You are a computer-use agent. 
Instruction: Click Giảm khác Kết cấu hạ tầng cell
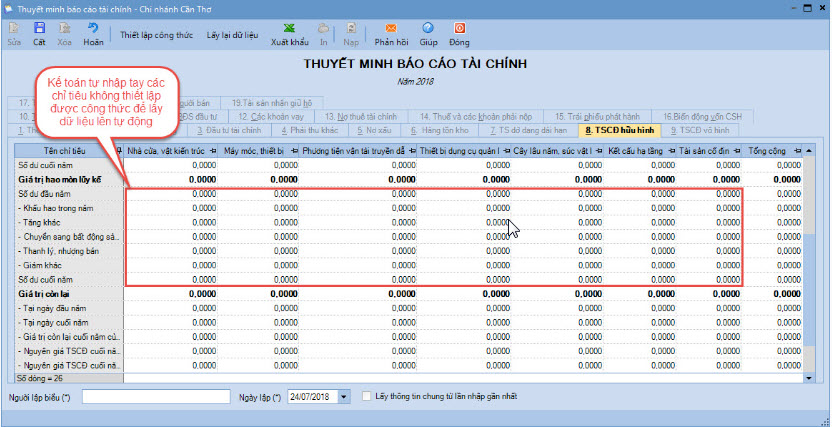click(640, 265)
